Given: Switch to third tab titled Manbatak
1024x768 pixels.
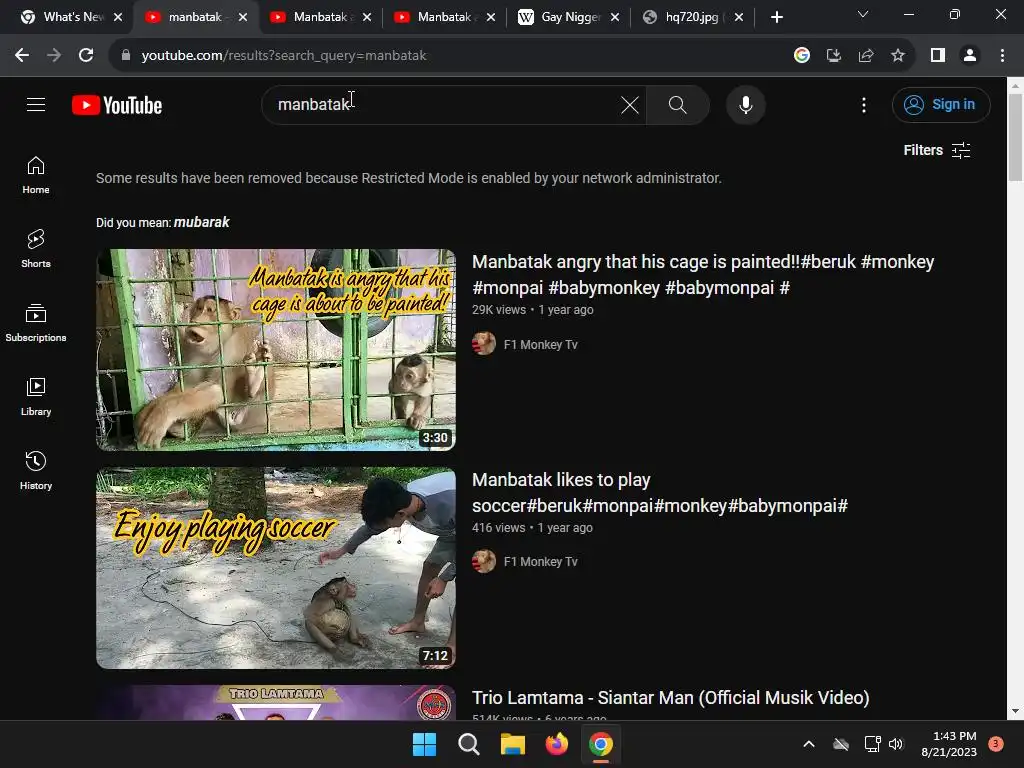Looking at the screenshot, I should click(320, 17).
